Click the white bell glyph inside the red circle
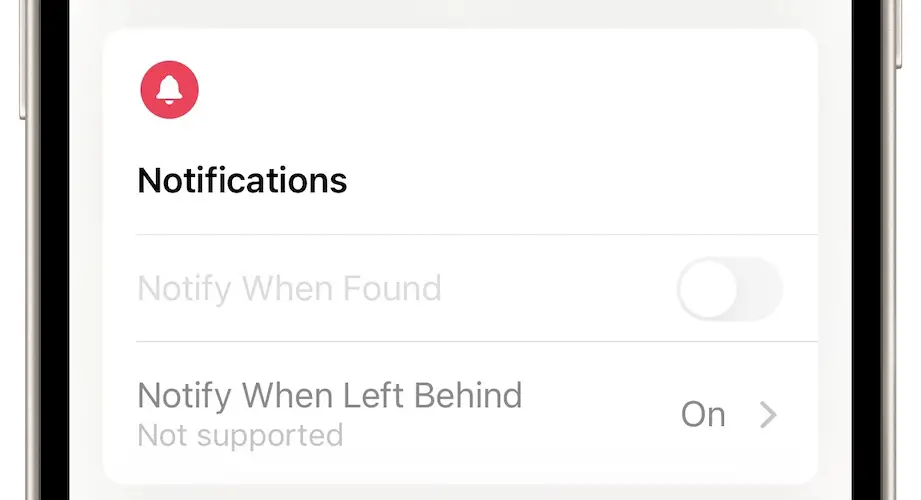The image size is (921, 500). 169,89
